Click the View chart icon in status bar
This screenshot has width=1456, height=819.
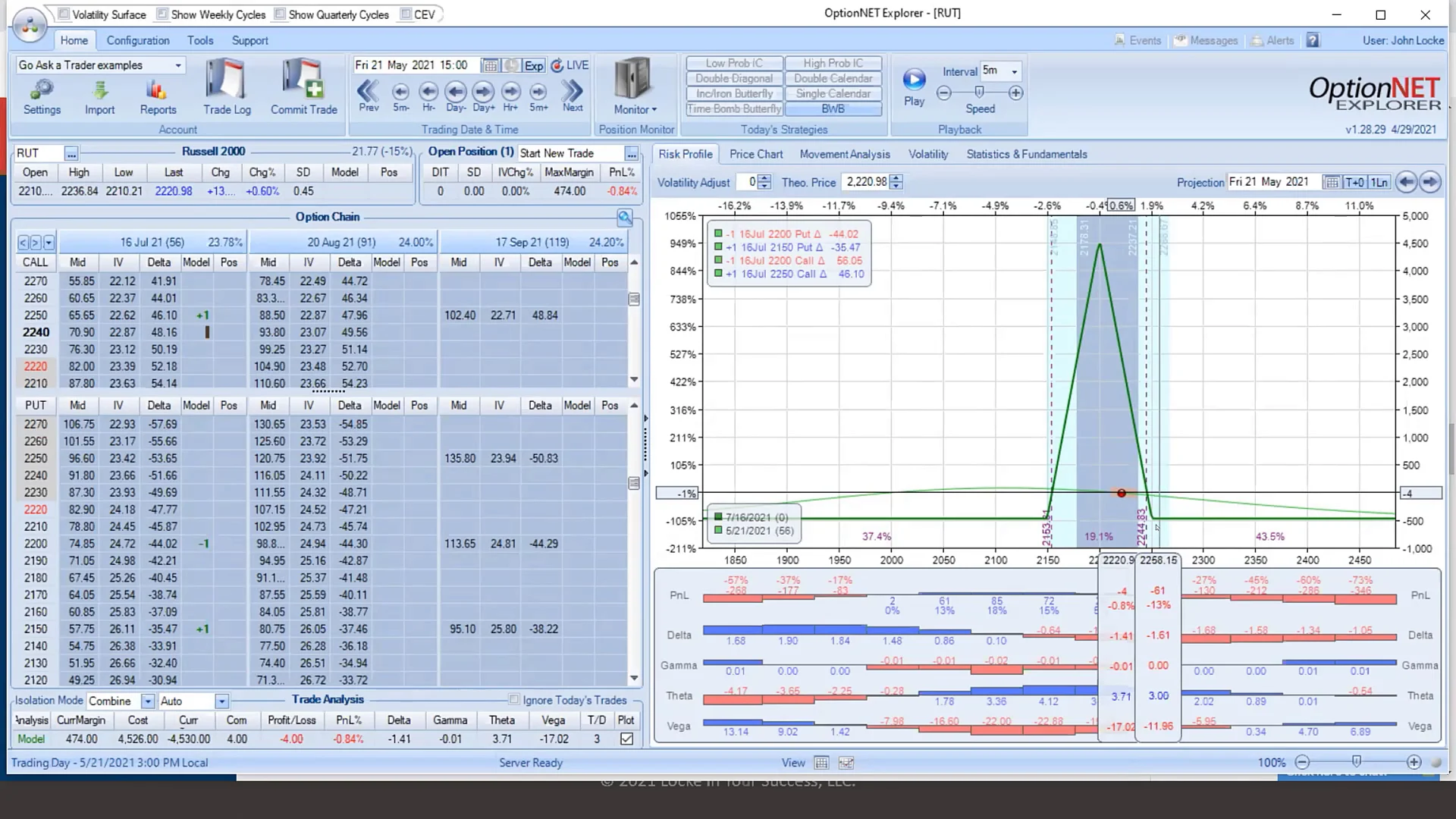(x=846, y=763)
